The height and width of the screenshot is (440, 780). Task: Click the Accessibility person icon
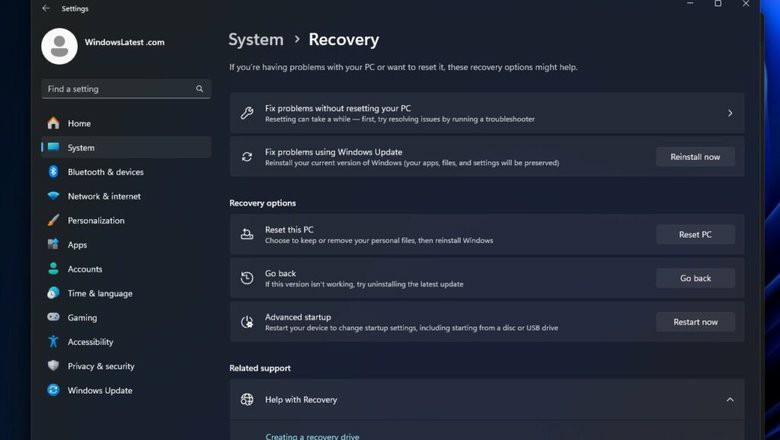[x=53, y=342]
